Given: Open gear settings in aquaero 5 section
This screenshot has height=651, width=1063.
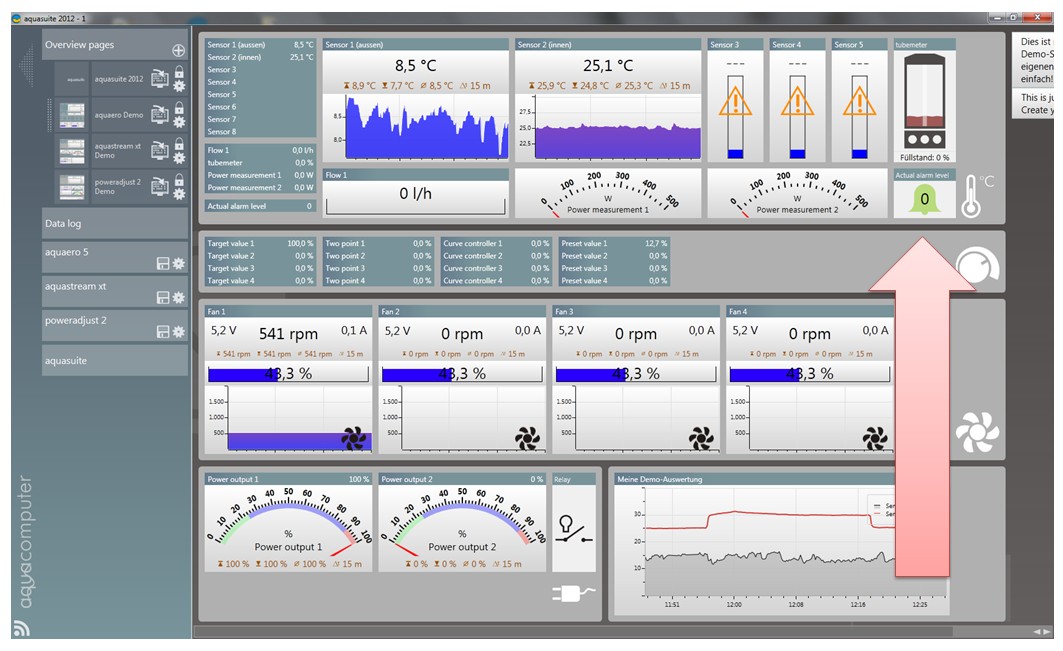Looking at the screenshot, I should tap(178, 263).
